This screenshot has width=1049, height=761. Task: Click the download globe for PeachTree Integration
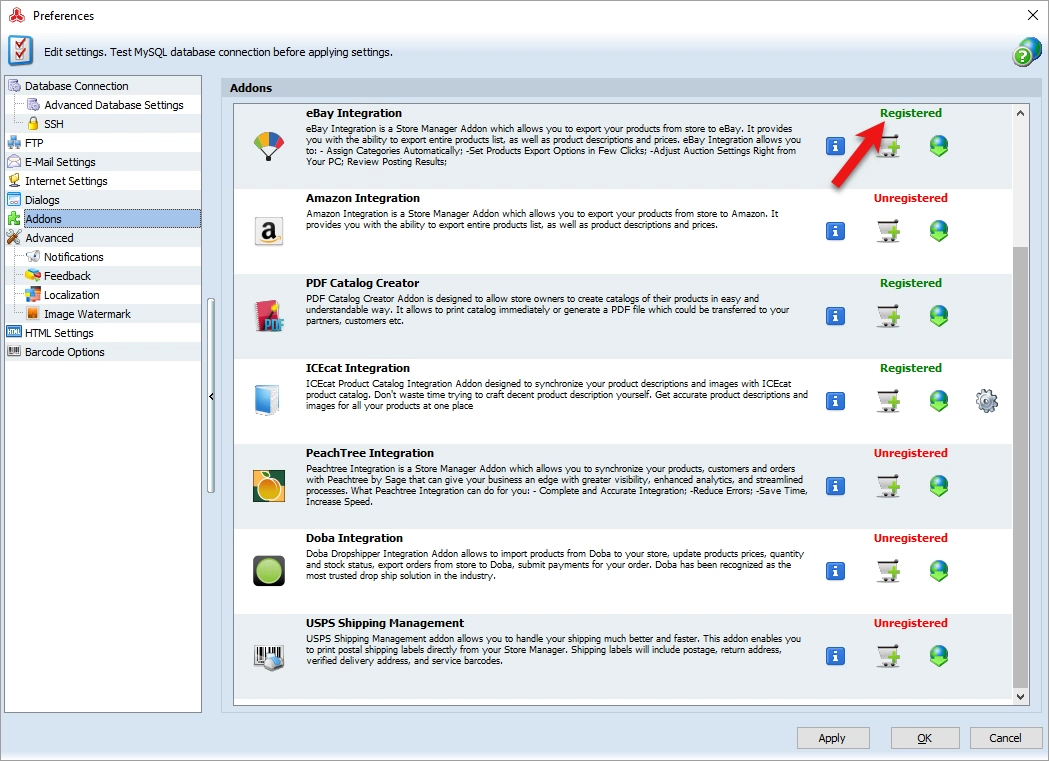pos(939,485)
